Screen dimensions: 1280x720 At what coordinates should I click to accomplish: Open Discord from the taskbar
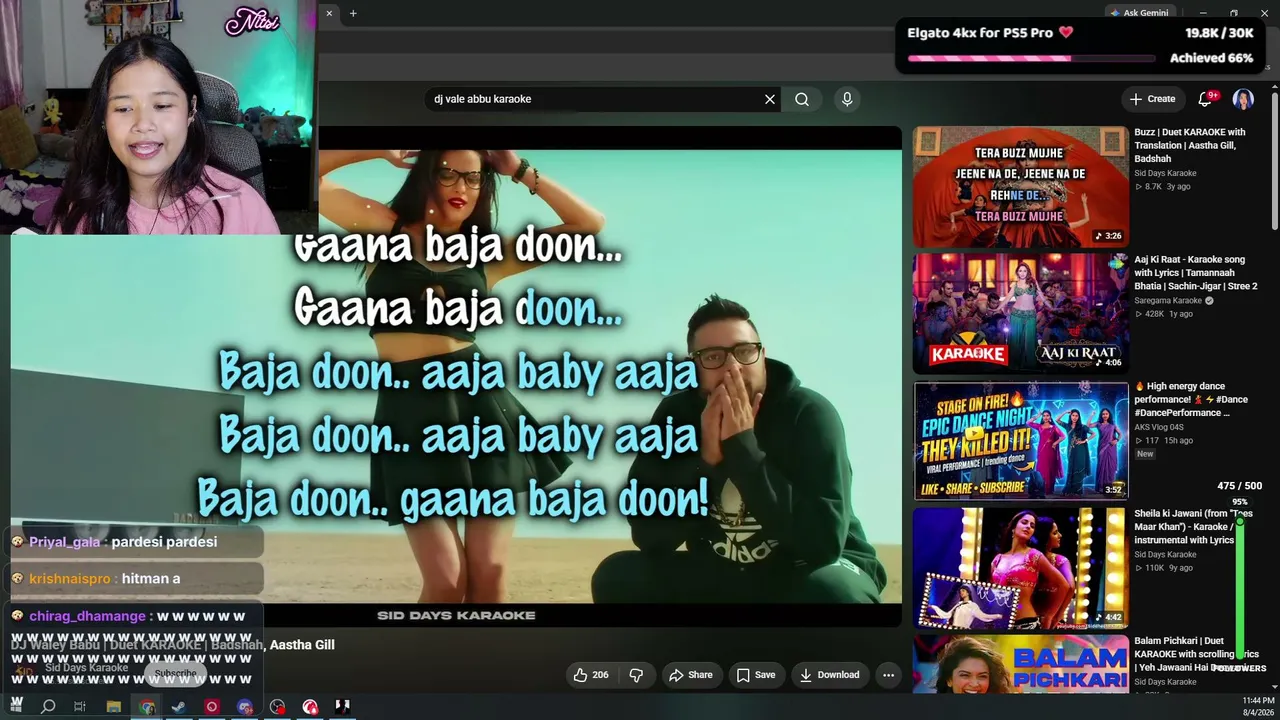[x=245, y=706]
